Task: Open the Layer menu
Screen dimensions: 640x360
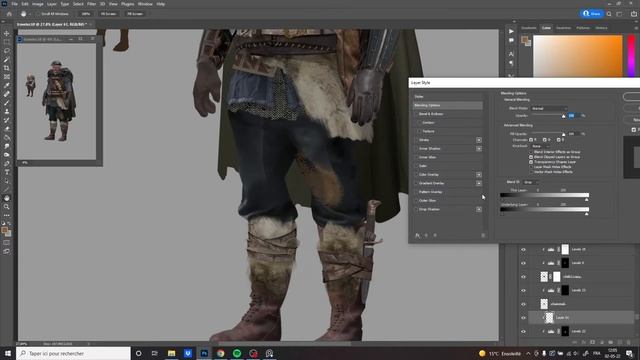Action: click(x=52, y=4)
